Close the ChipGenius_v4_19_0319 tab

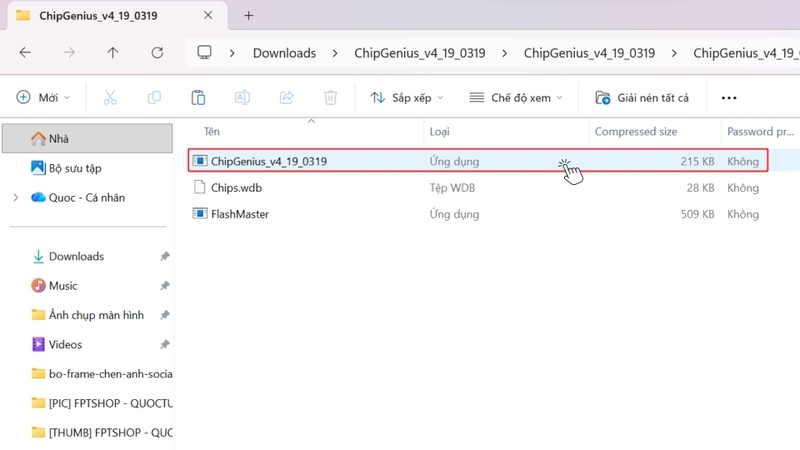pos(208,15)
